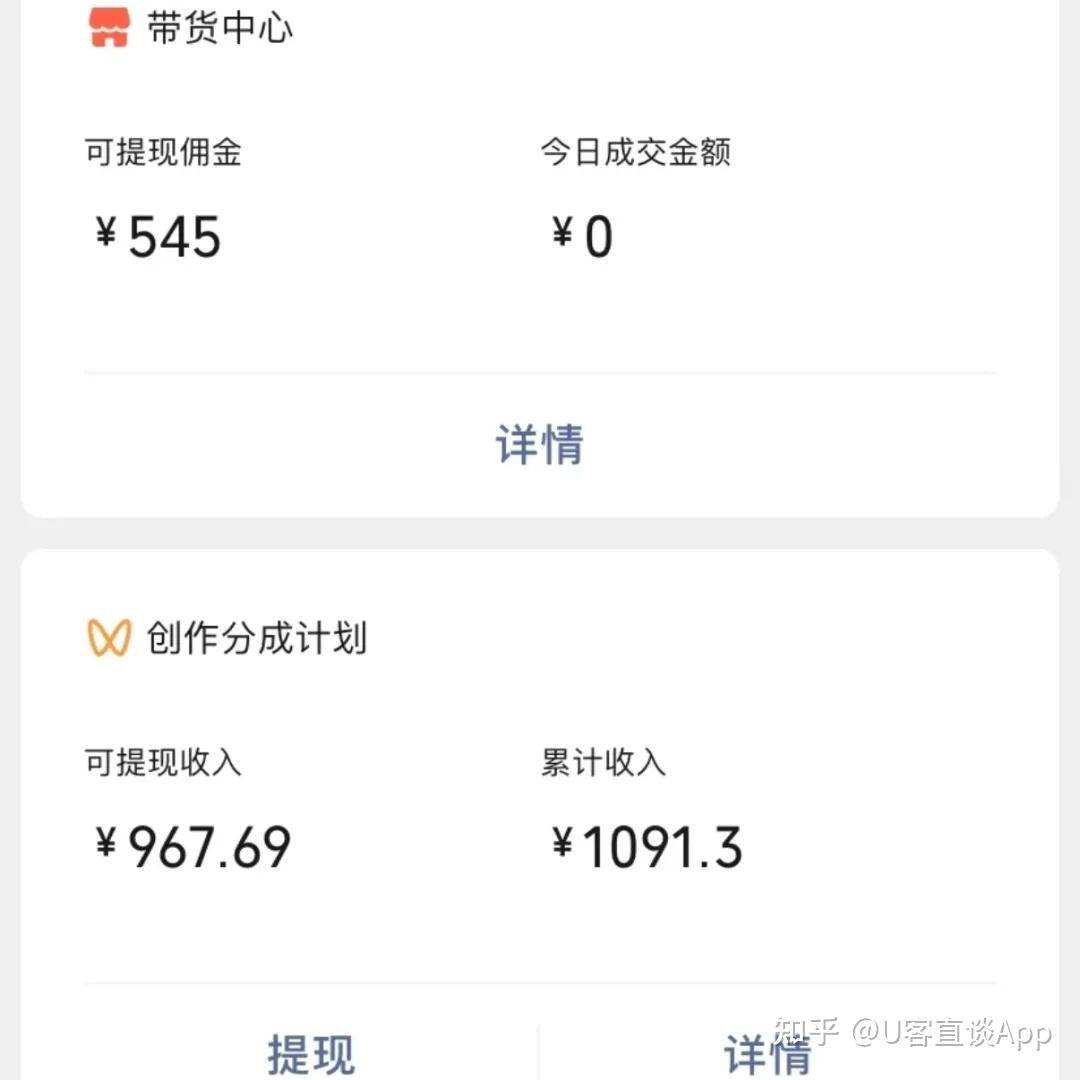
Task: Tap the 可提现佣金 label
Action: coord(163,152)
